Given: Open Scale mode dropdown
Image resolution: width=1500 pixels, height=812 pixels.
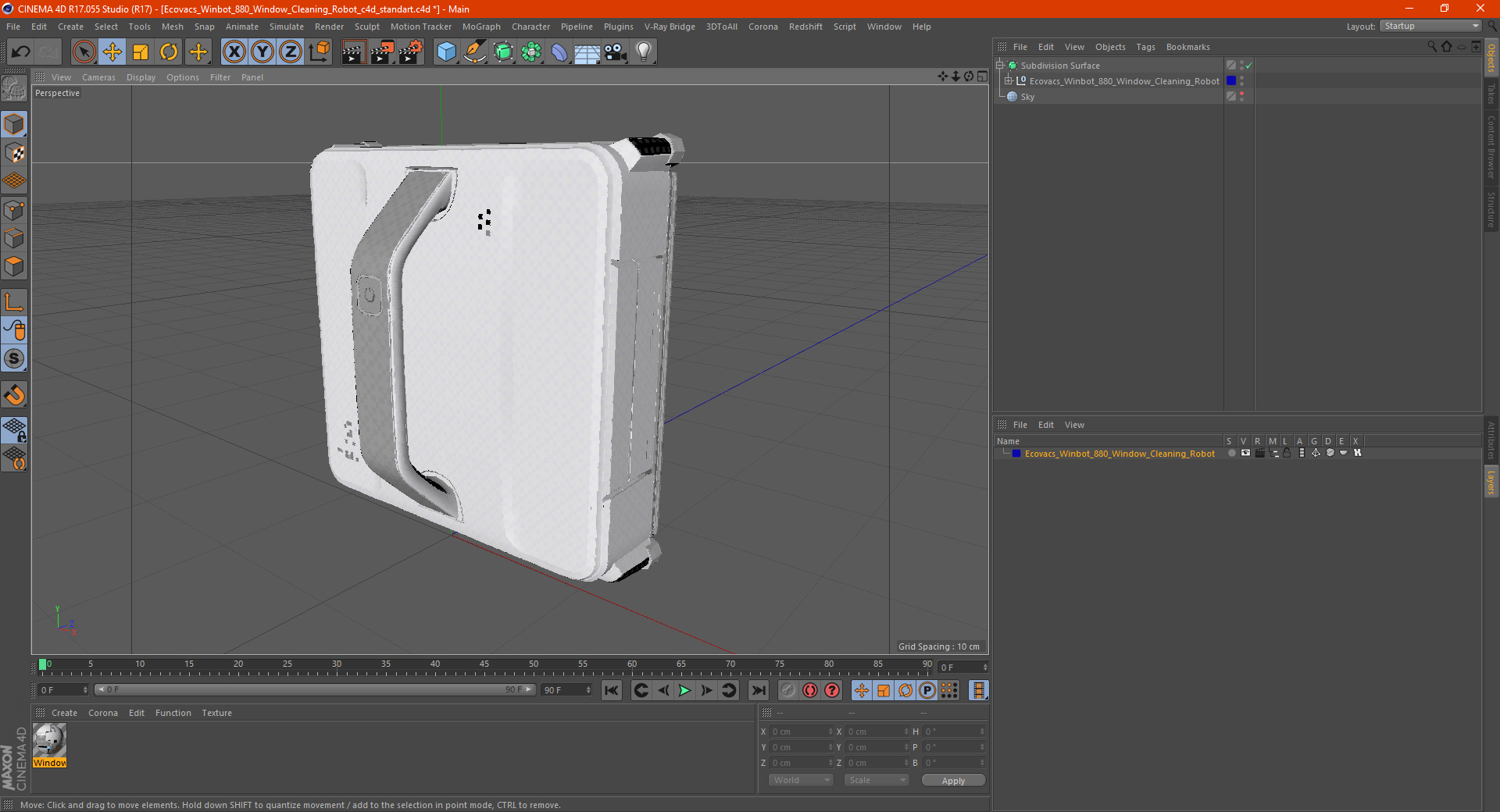Looking at the screenshot, I should tap(877, 780).
